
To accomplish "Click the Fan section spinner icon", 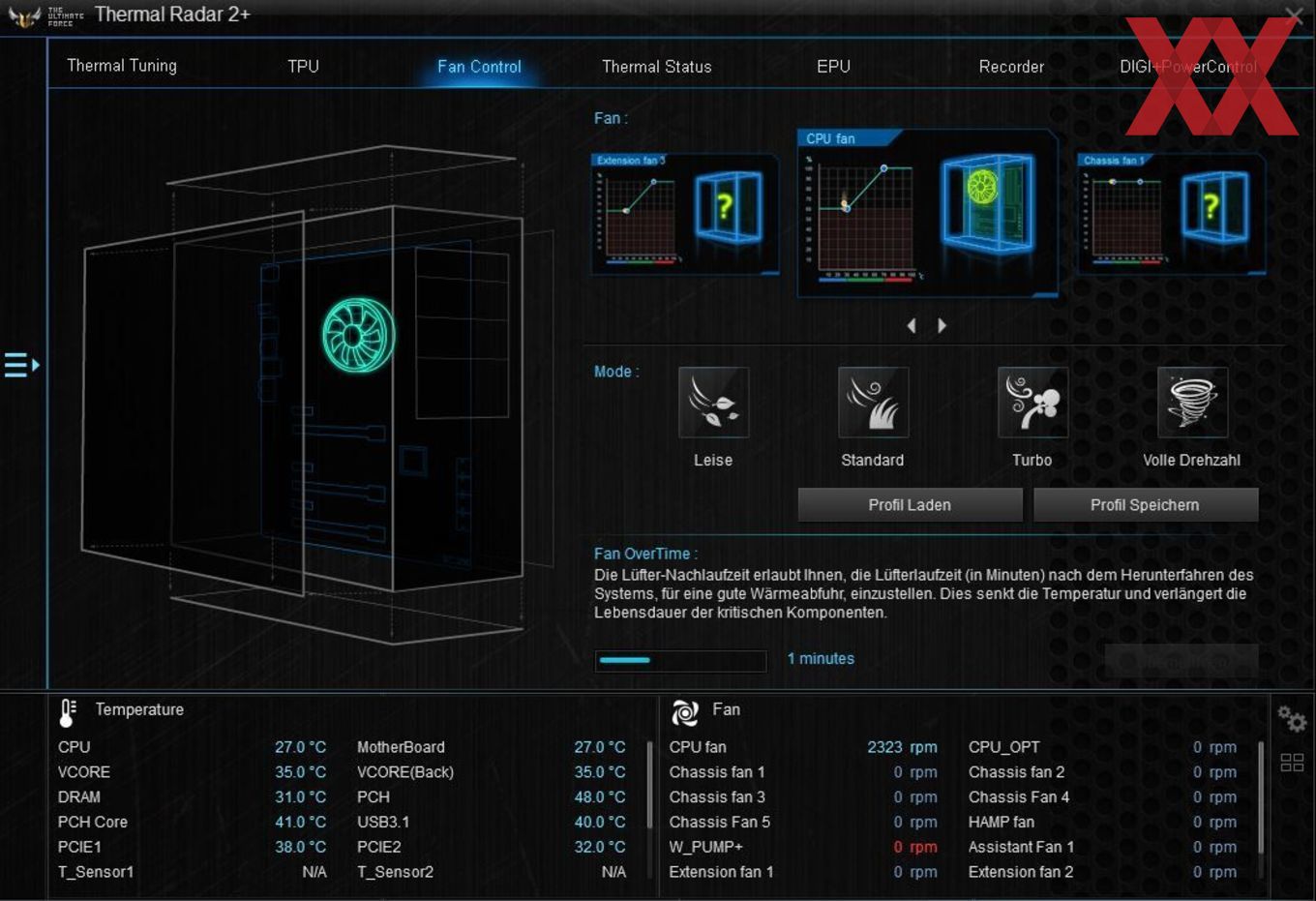I will click(x=685, y=713).
